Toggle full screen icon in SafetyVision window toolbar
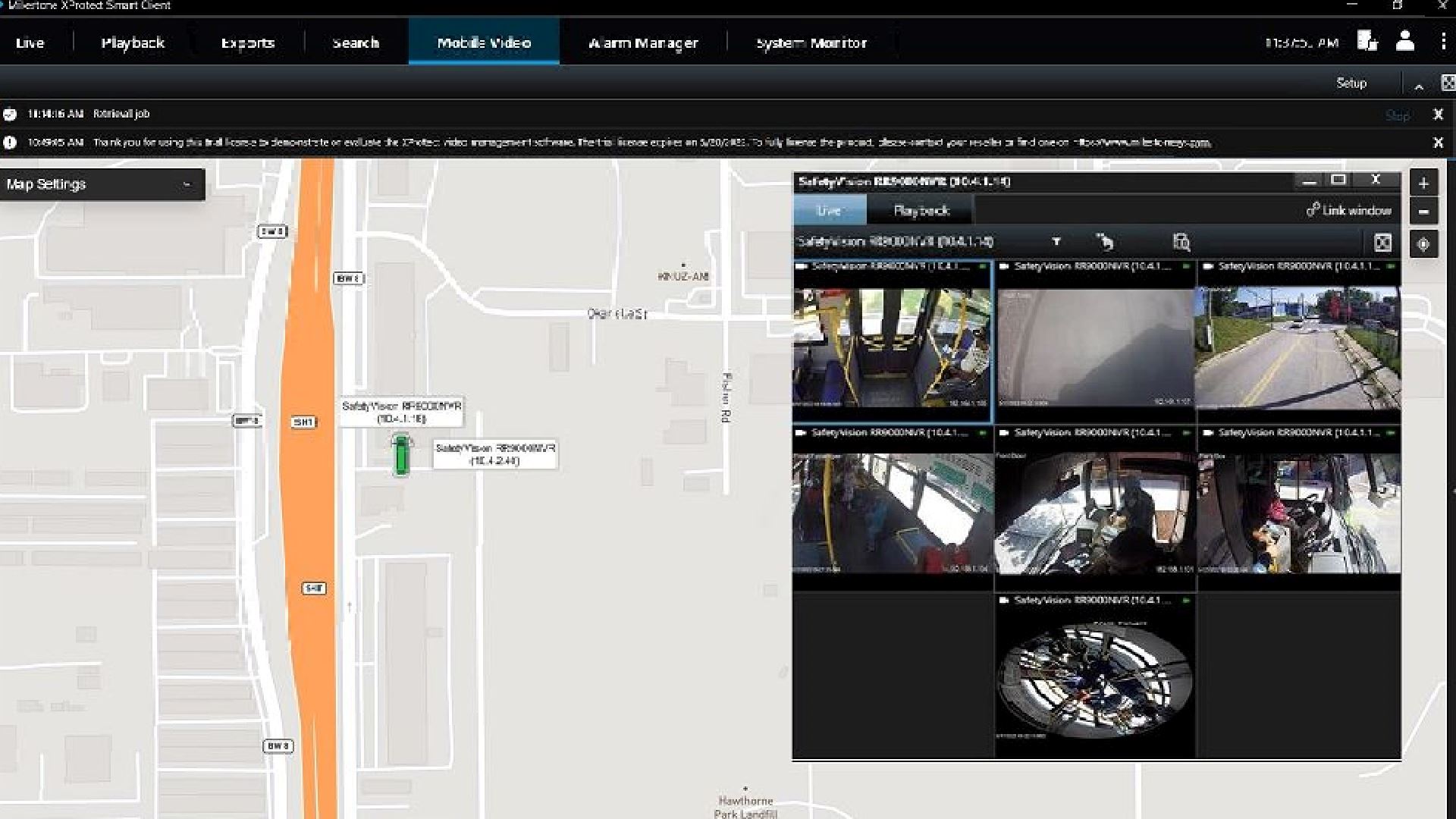The width and height of the screenshot is (1456, 819). coord(1382,243)
